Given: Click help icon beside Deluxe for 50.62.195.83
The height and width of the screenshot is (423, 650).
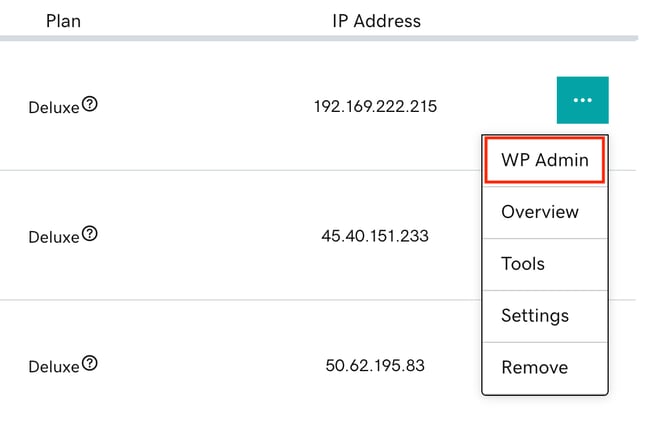Looking at the screenshot, I should point(90,363).
